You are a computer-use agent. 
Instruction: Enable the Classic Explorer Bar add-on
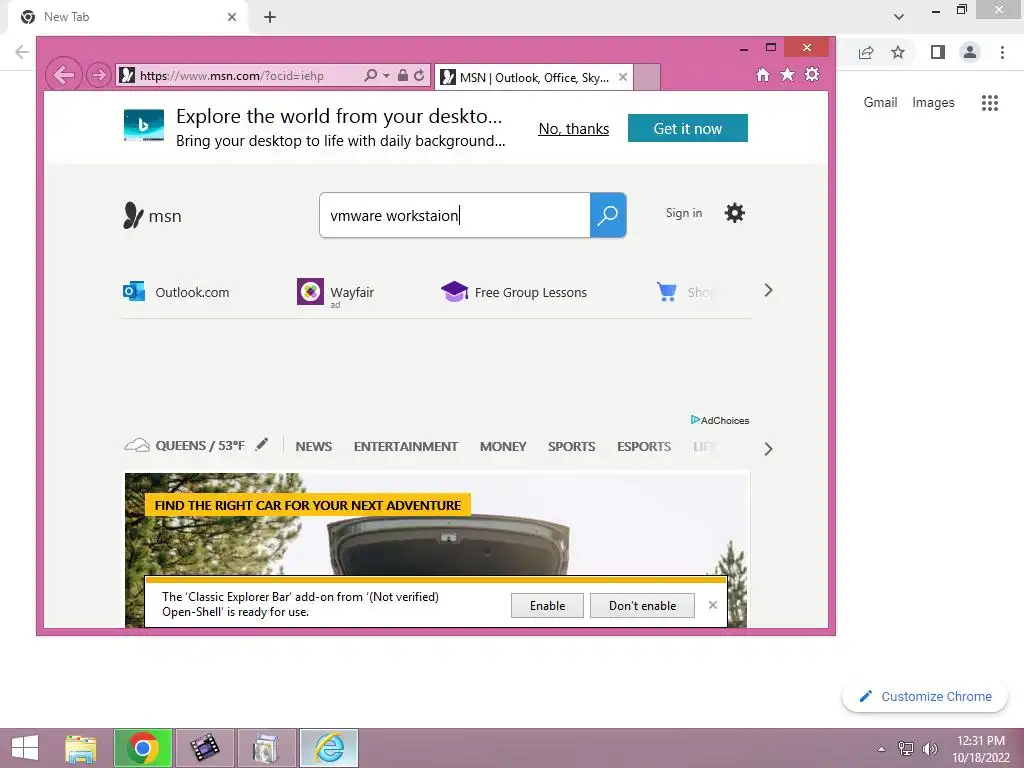tap(547, 605)
